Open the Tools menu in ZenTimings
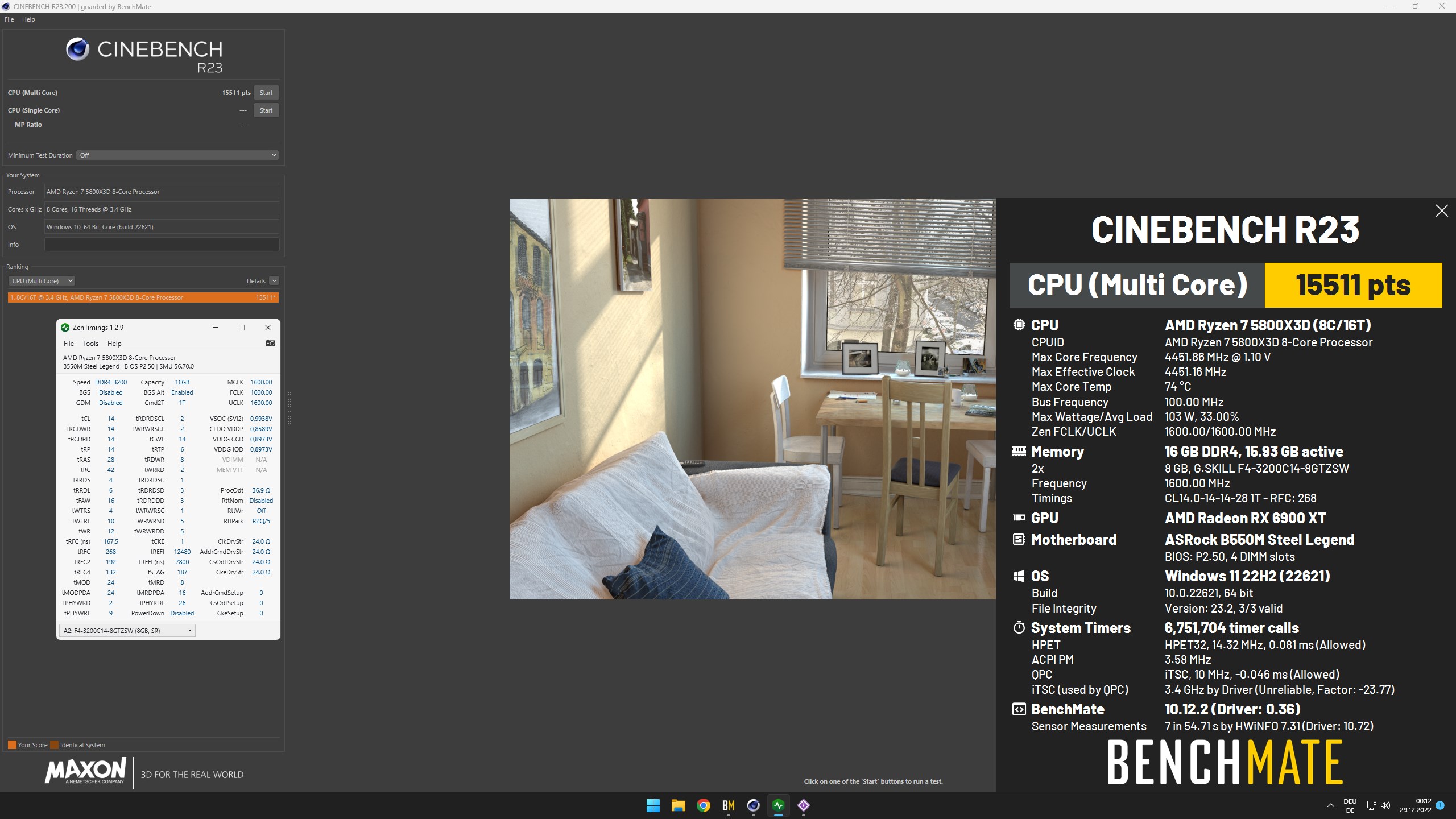This screenshot has width=1456, height=819. pos(90,343)
